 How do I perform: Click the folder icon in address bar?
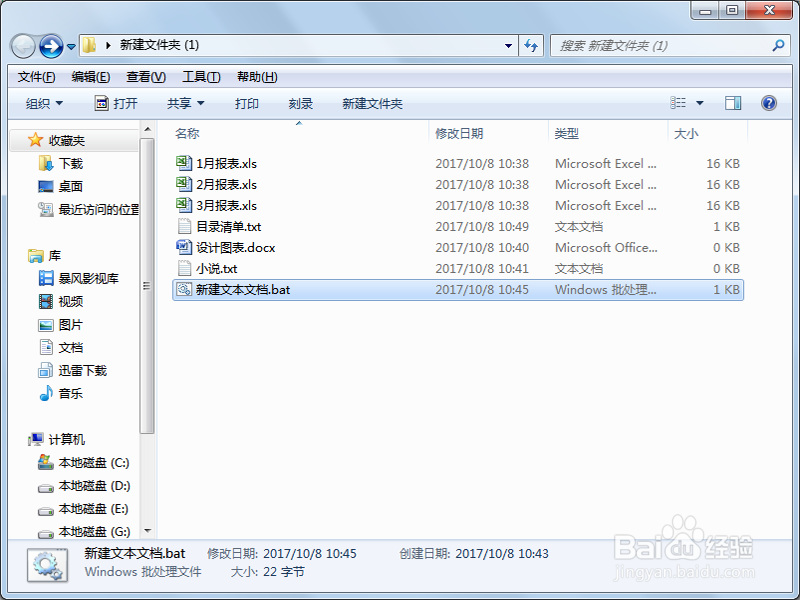[89, 45]
